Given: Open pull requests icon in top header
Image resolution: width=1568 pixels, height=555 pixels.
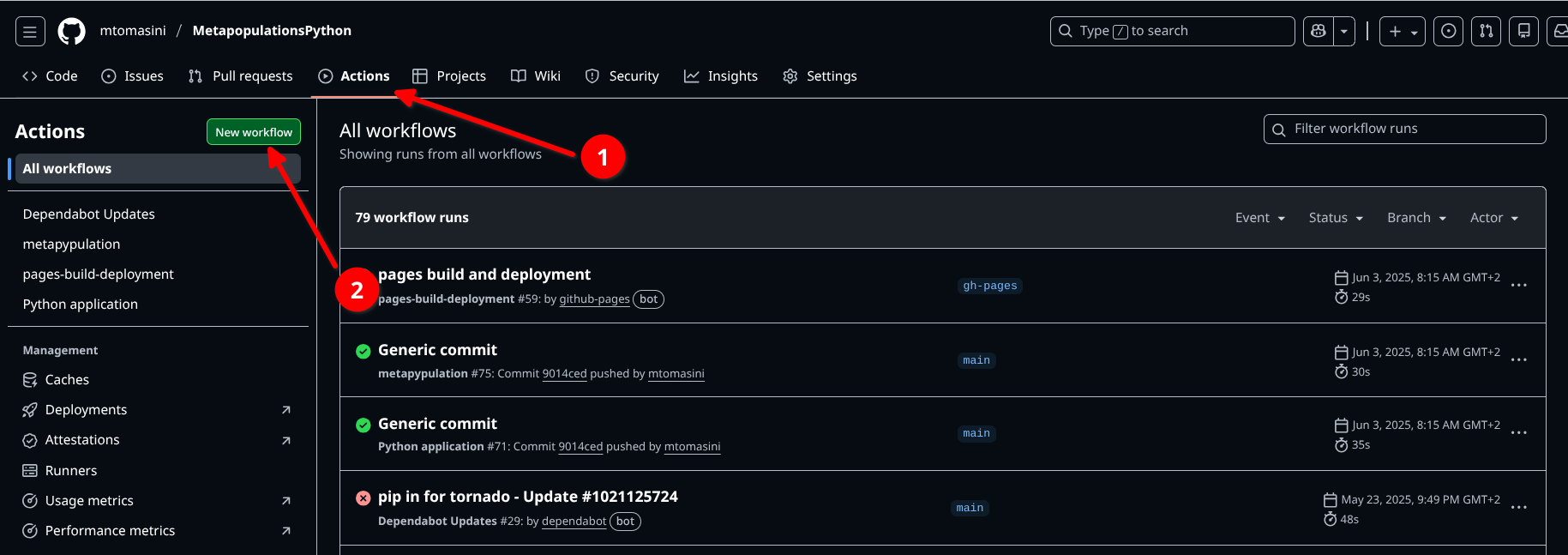Looking at the screenshot, I should click(1486, 32).
